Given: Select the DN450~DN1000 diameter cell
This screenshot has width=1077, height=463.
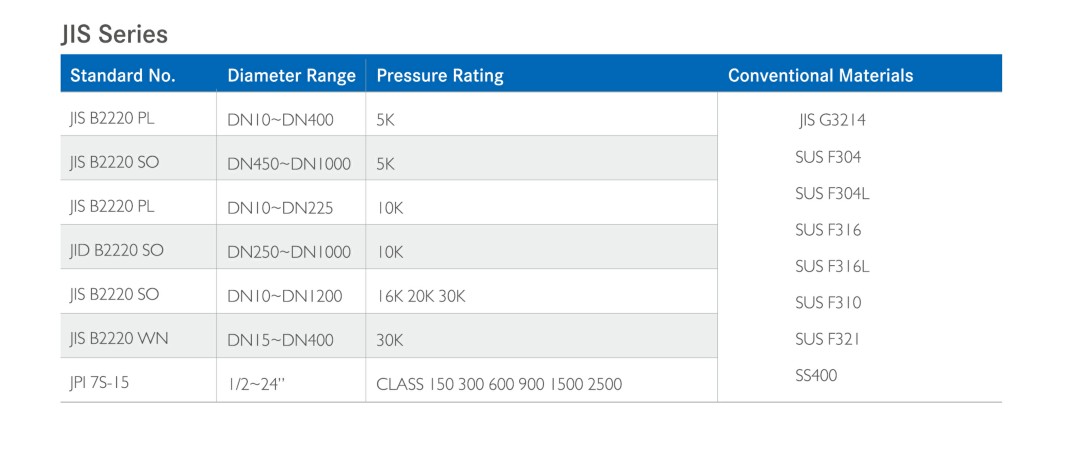Looking at the screenshot, I should (x=289, y=164).
